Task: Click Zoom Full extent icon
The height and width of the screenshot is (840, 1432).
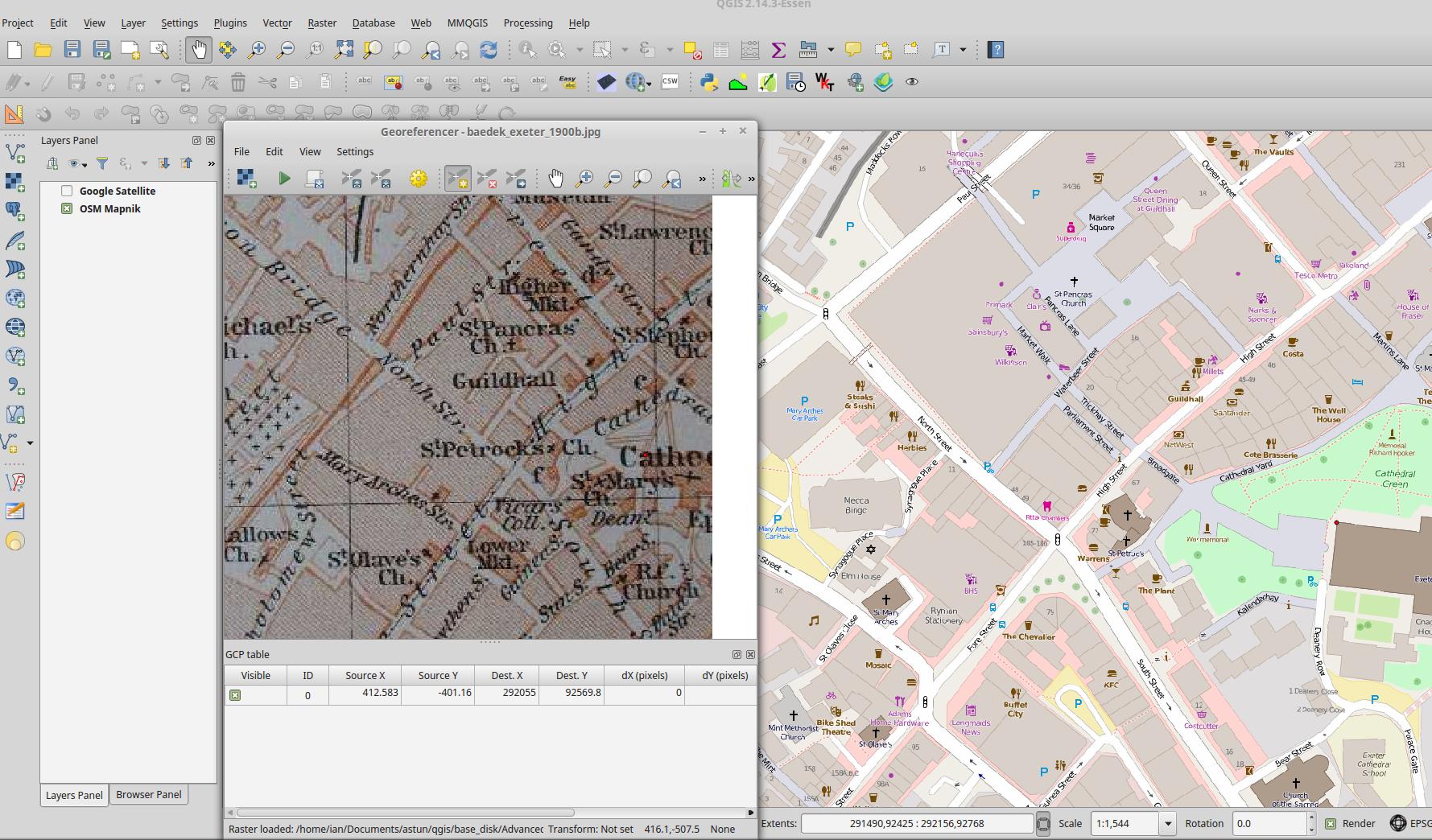Action: coord(344,50)
